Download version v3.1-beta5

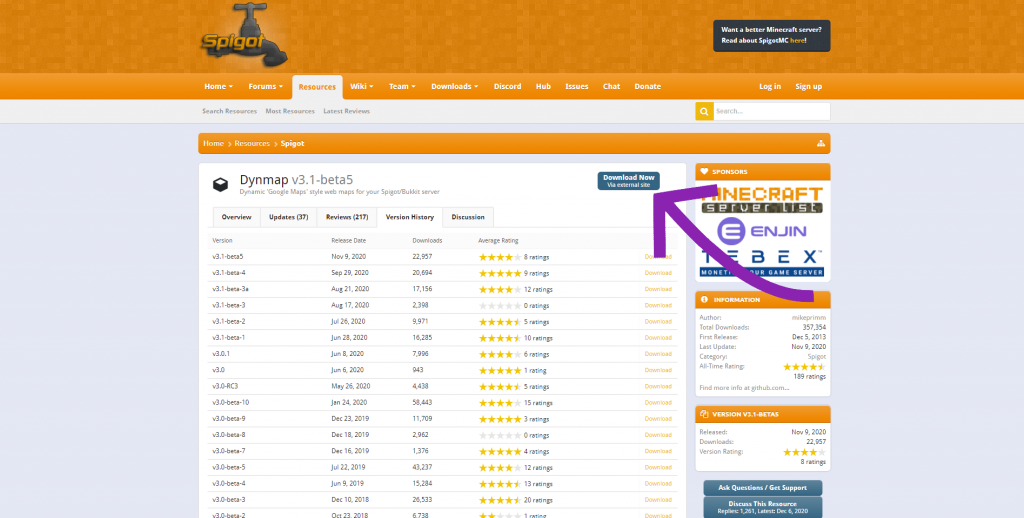point(658,257)
